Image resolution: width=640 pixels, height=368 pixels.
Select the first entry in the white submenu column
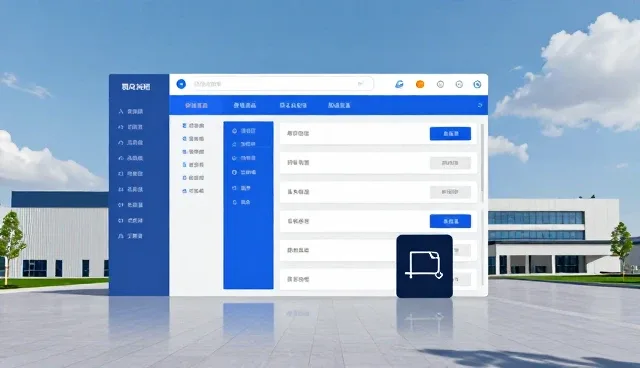click(193, 126)
